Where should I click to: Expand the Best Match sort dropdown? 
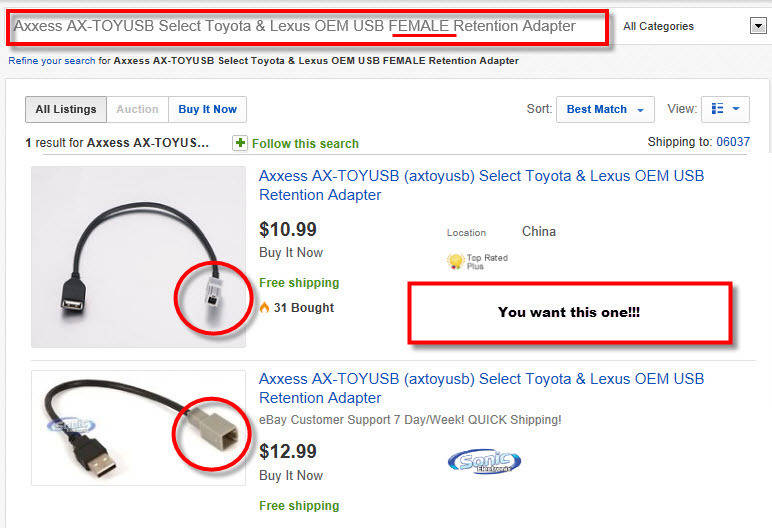[605, 109]
